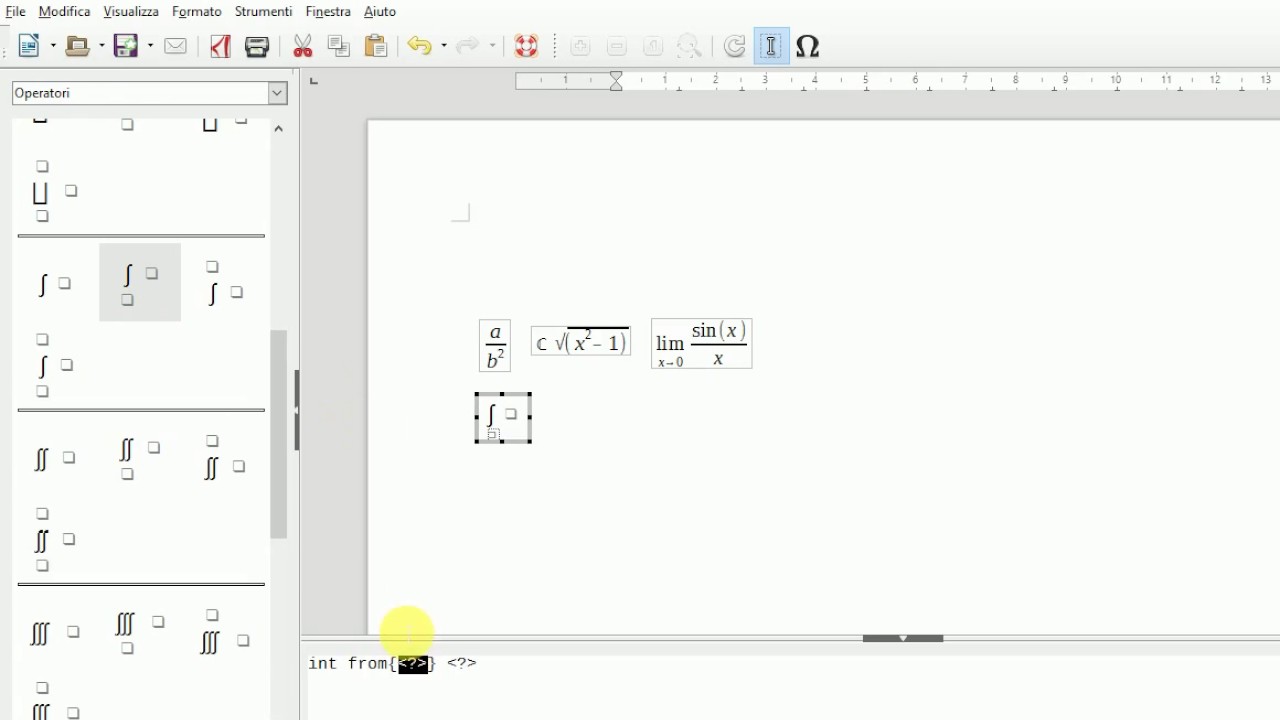Open Help via the lifebuoy icon
Viewport: 1280px width, 720px height.
tap(526, 46)
